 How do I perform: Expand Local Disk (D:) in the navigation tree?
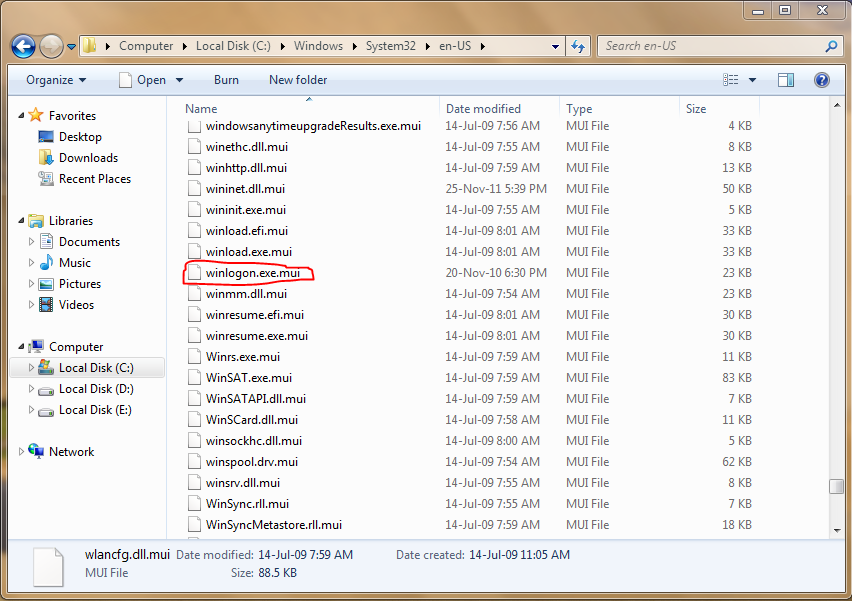[30, 388]
